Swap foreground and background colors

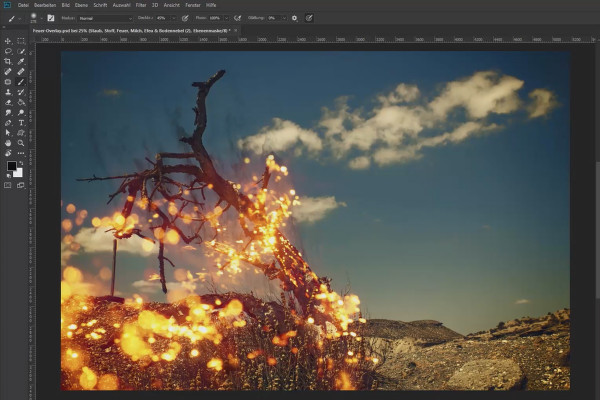click(x=21, y=163)
